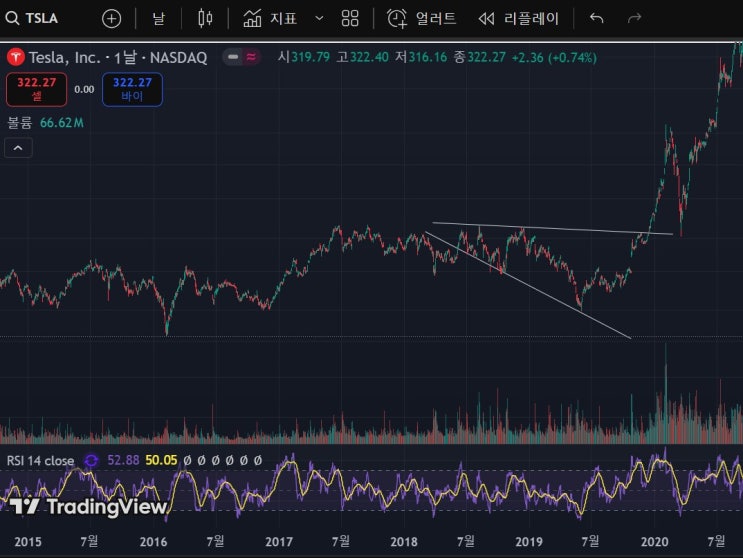Screen dimensions: 743x558
Task: Click the purple RSI refresh icon
Action: point(91,460)
